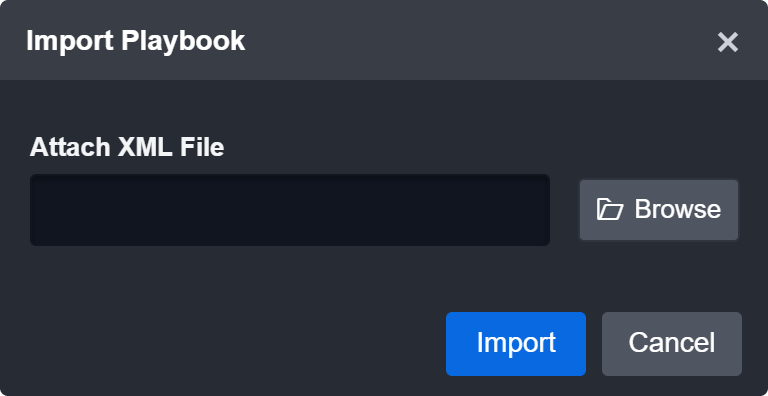This screenshot has width=768, height=396.
Task: Select the empty XML file path box
Action: click(x=290, y=210)
